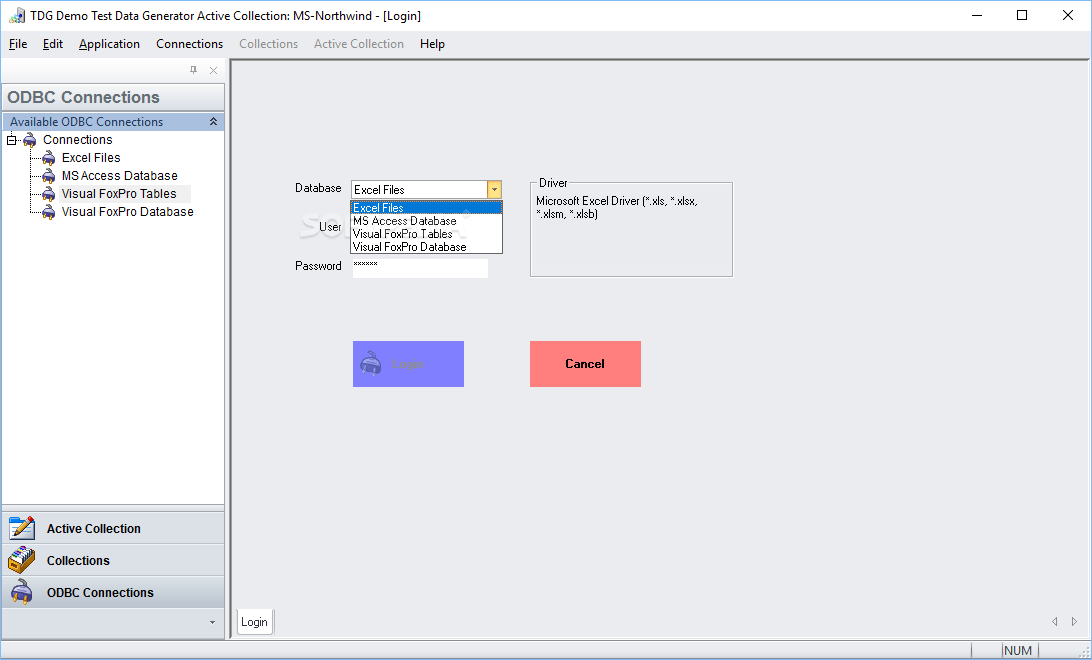
Task: Open the Help menu
Action: [432, 43]
